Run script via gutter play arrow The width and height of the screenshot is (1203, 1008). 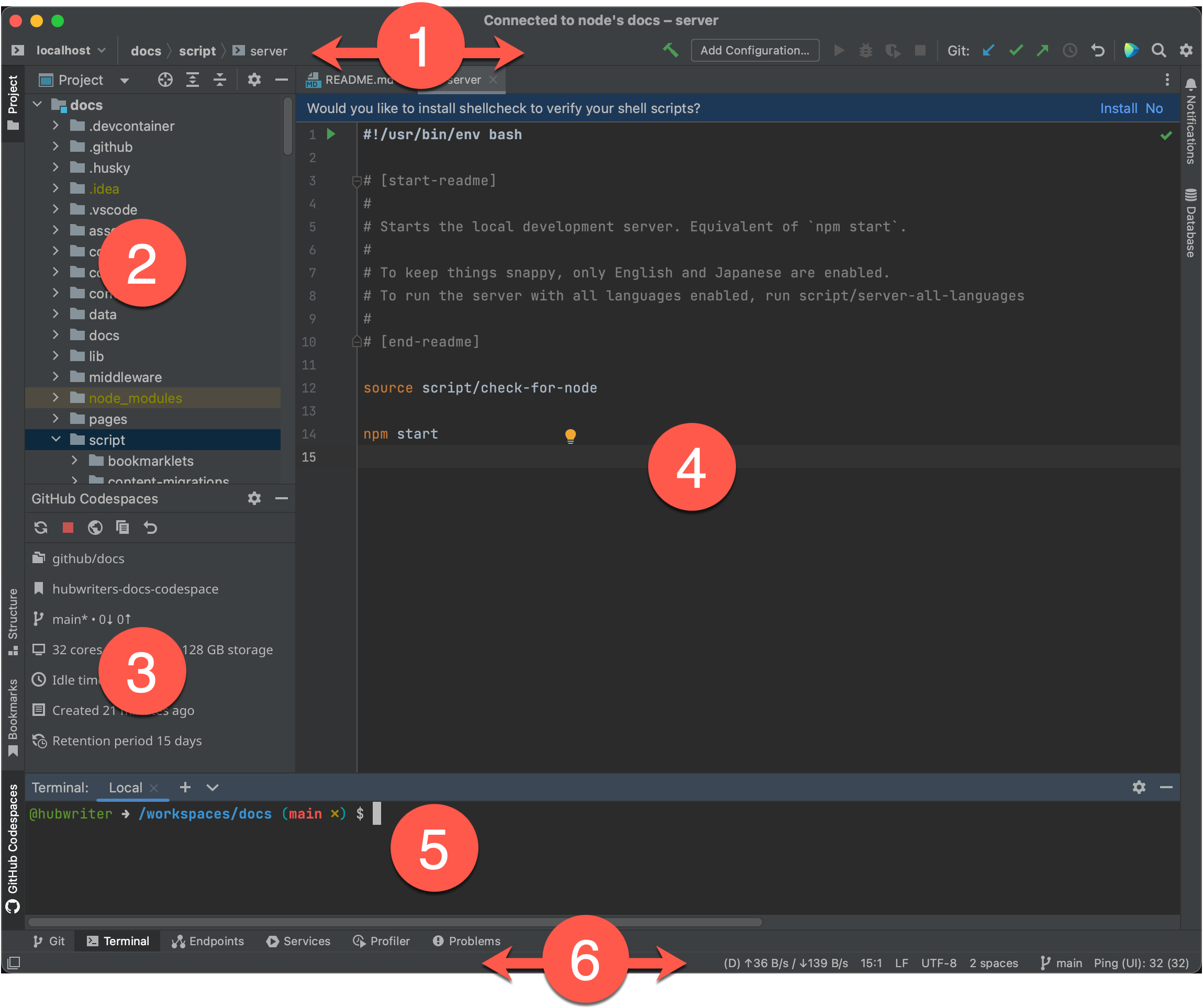coord(330,135)
